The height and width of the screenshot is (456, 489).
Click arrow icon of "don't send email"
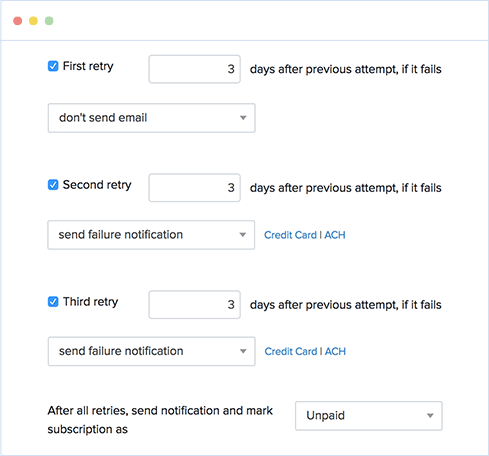tap(243, 118)
